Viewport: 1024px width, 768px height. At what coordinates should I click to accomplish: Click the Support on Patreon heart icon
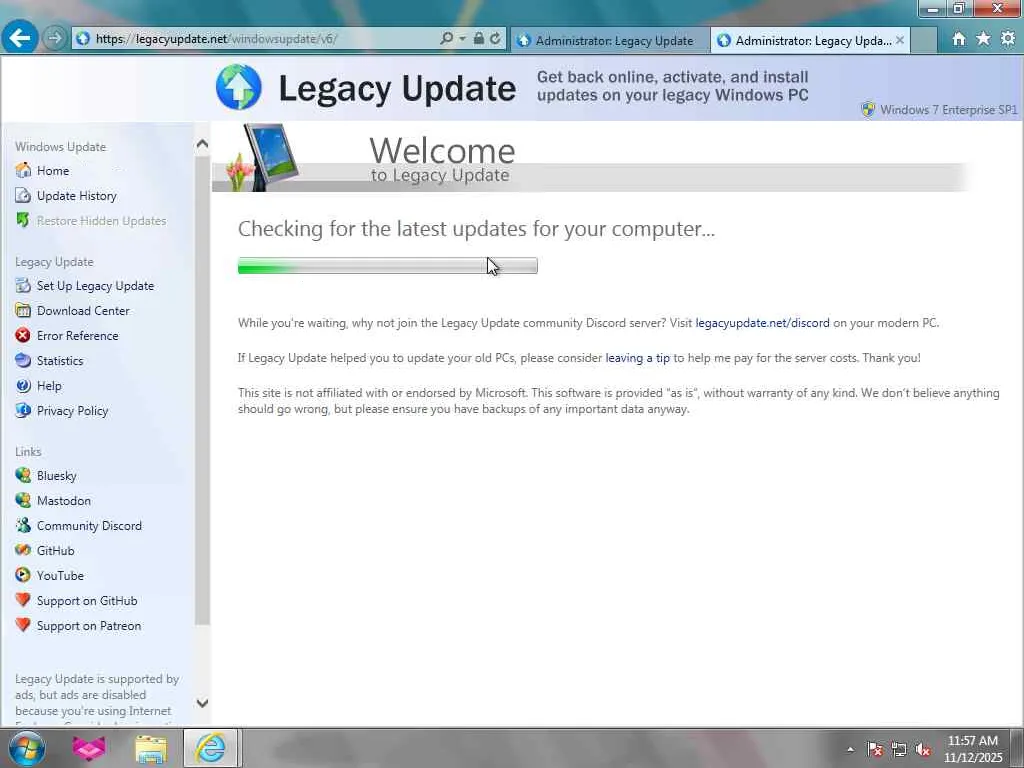coord(23,625)
